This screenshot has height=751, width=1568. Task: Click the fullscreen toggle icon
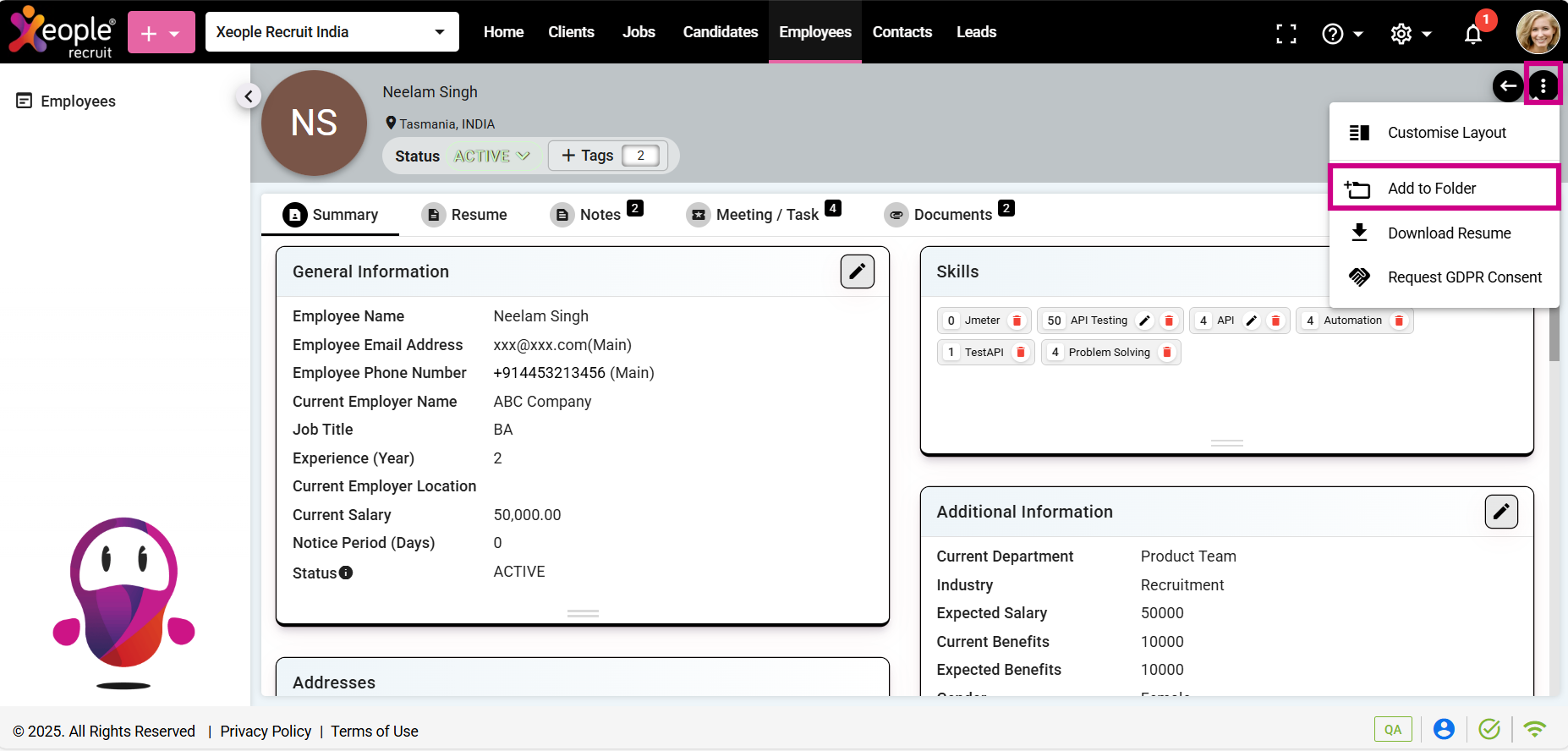pos(1286,33)
